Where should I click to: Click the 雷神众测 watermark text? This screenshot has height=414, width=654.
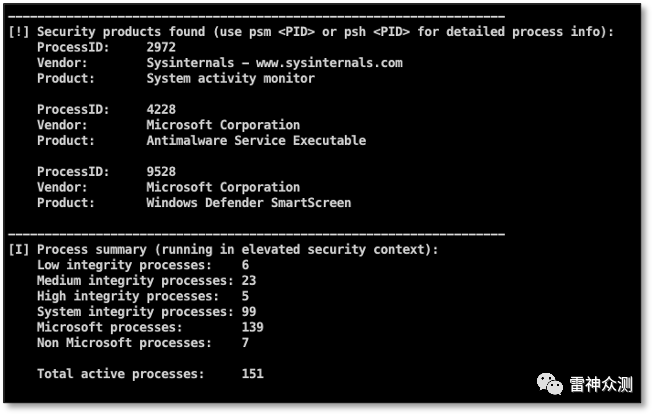point(600,385)
